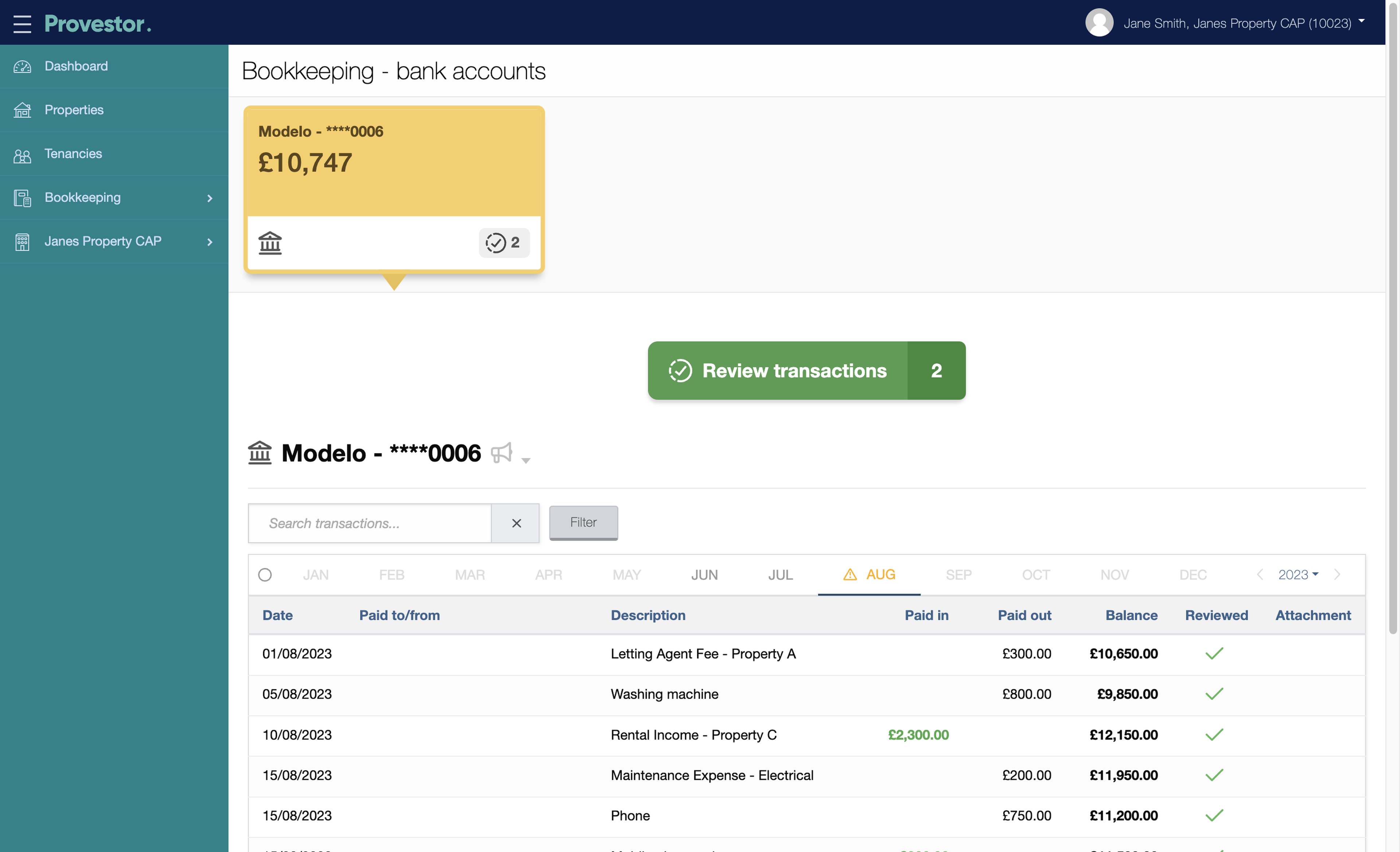
Task: Select the all-months radio circle
Action: tap(265, 575)
